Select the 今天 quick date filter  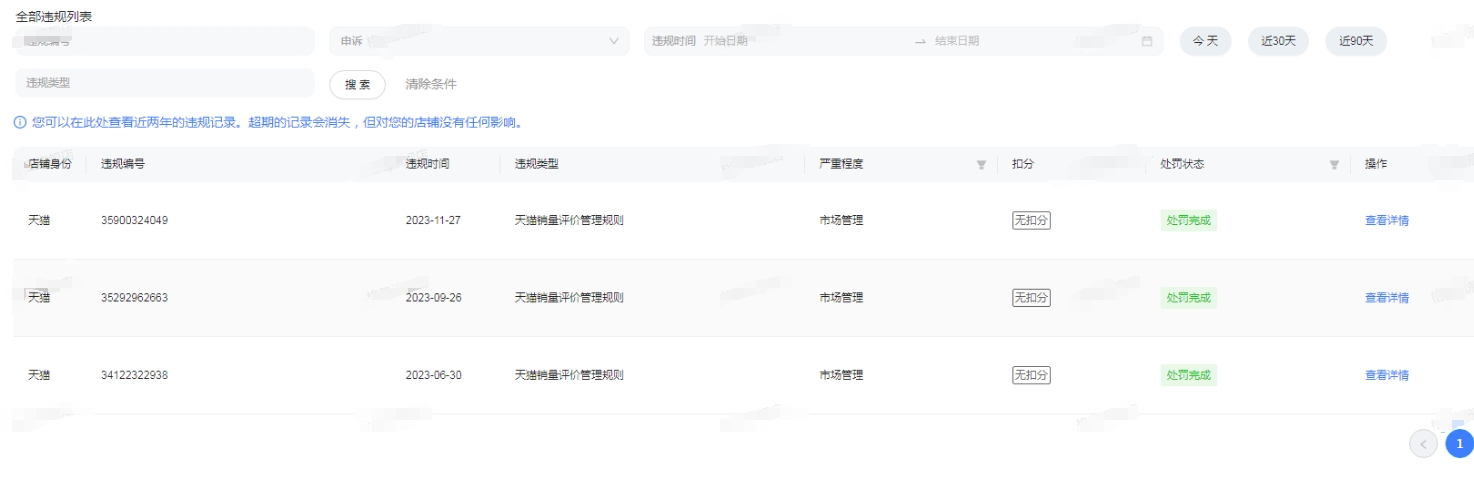pos(1206,41)
